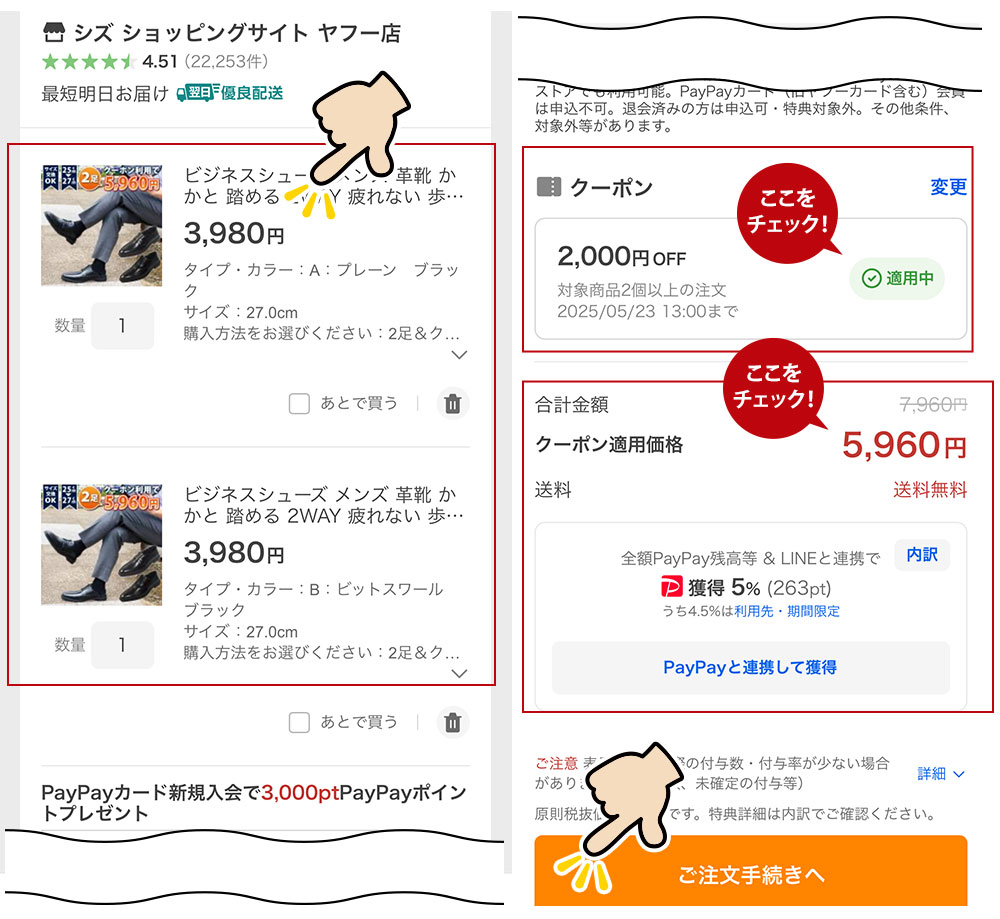Click the 適用中 coupon applied badge
1000x919 pixels.
(x=897, y=278)
